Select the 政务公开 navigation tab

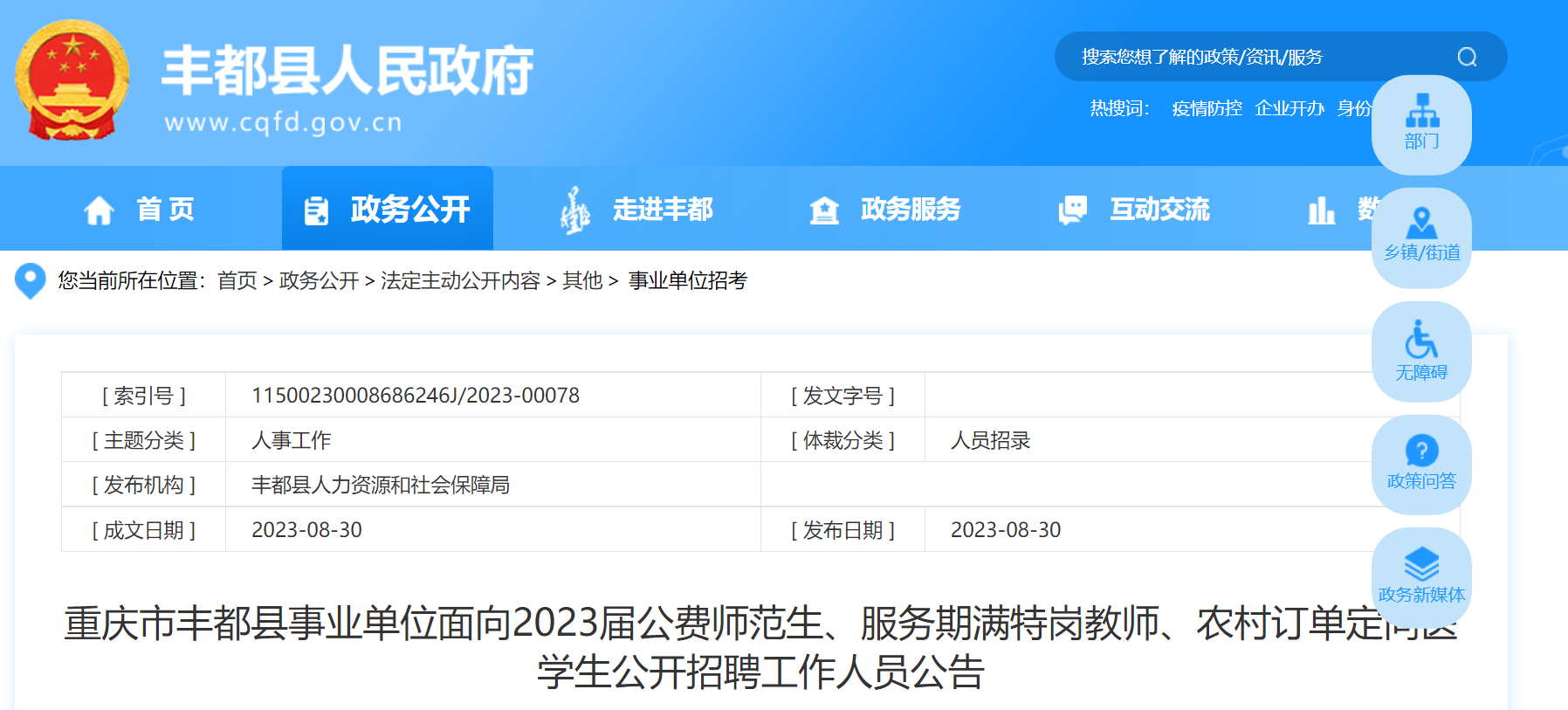388,209
